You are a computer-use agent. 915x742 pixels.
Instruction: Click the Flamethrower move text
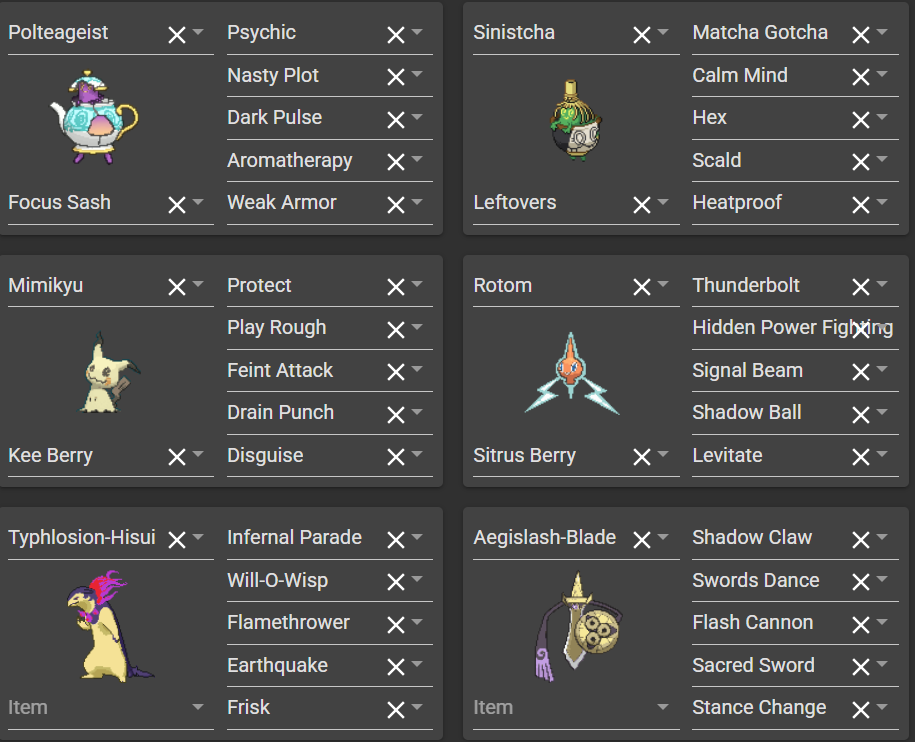(x=288, y=622)
